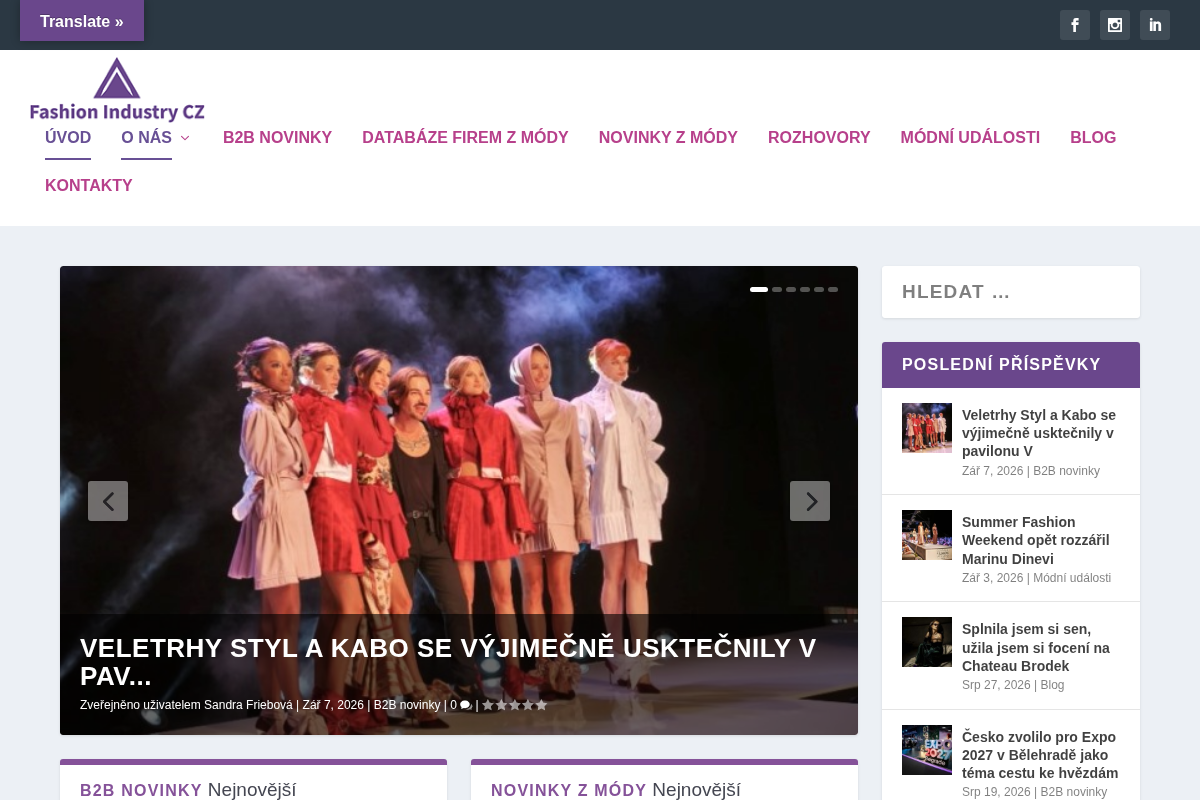
Task: Open the MÓDNÍ UDÁLOSTI menu item
Action: tap(970, 138)
